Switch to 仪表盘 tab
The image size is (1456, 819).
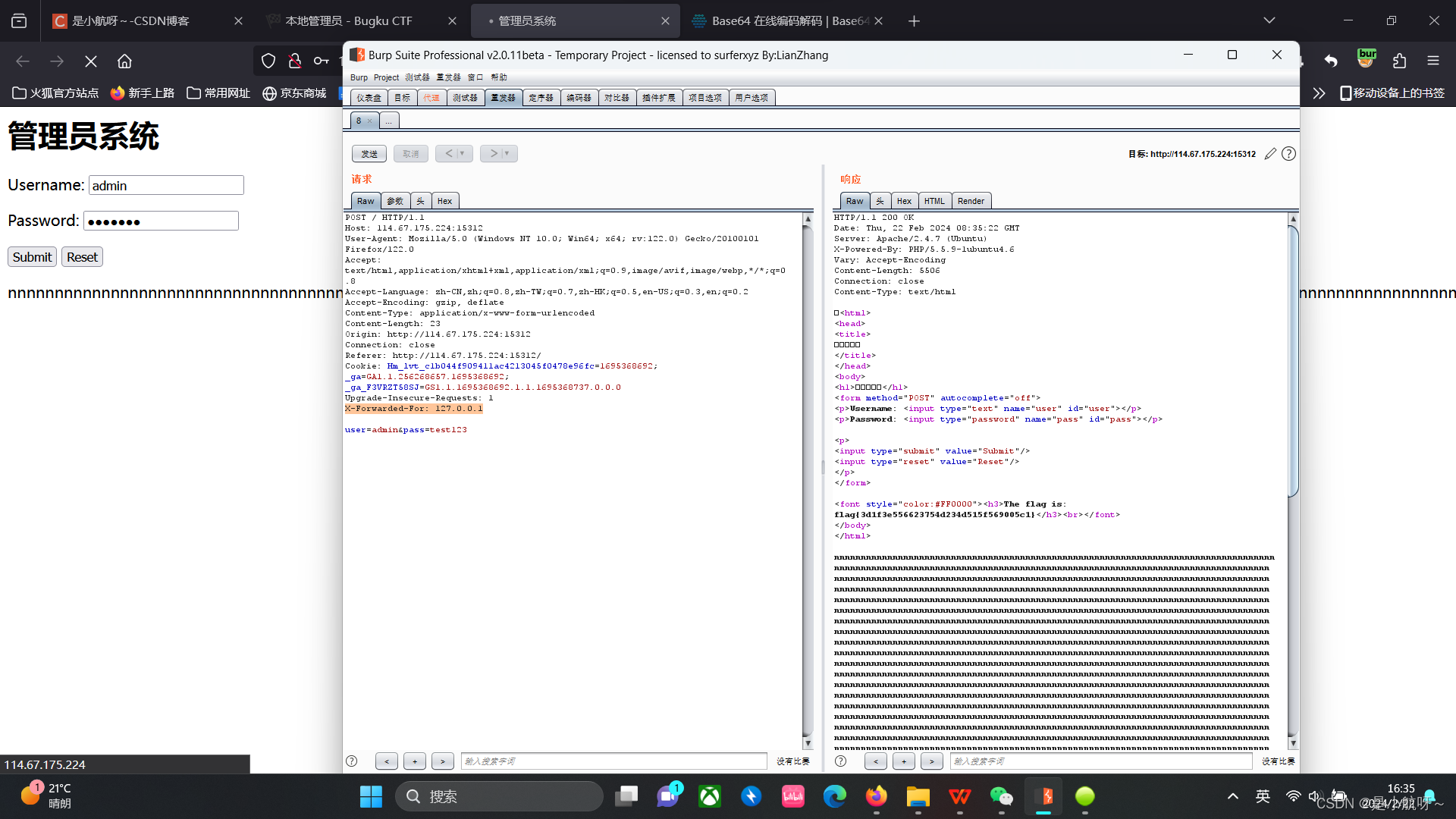(x=369, y=98)
